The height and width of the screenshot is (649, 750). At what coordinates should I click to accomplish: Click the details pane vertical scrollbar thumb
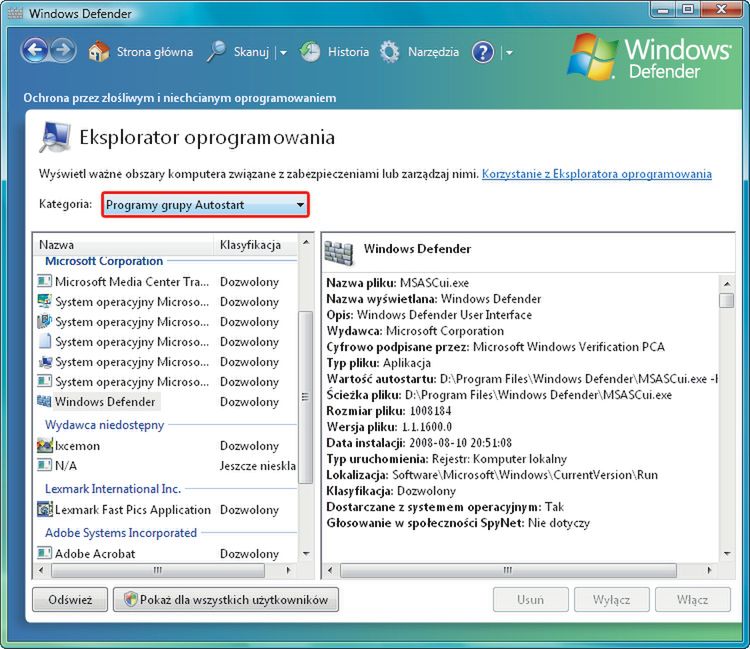pos(727,300)
